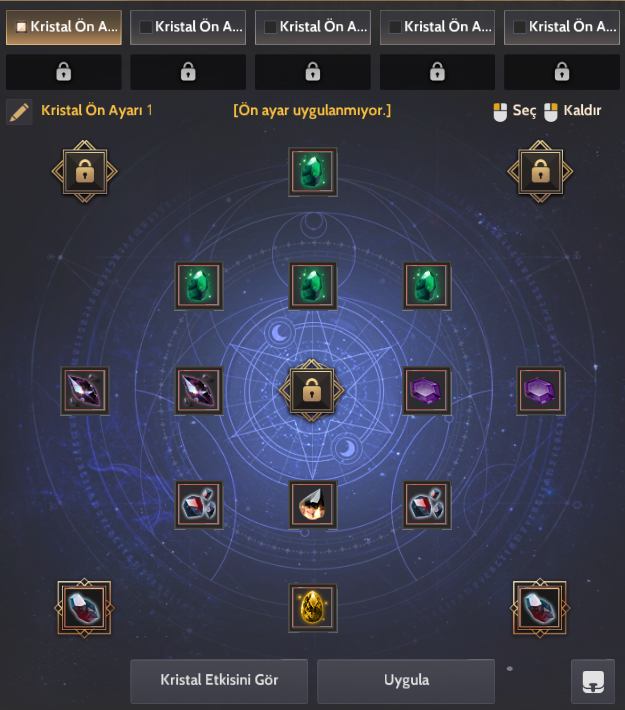
Task: Select the top center green emerald crystal
Action: click(312, 172)
